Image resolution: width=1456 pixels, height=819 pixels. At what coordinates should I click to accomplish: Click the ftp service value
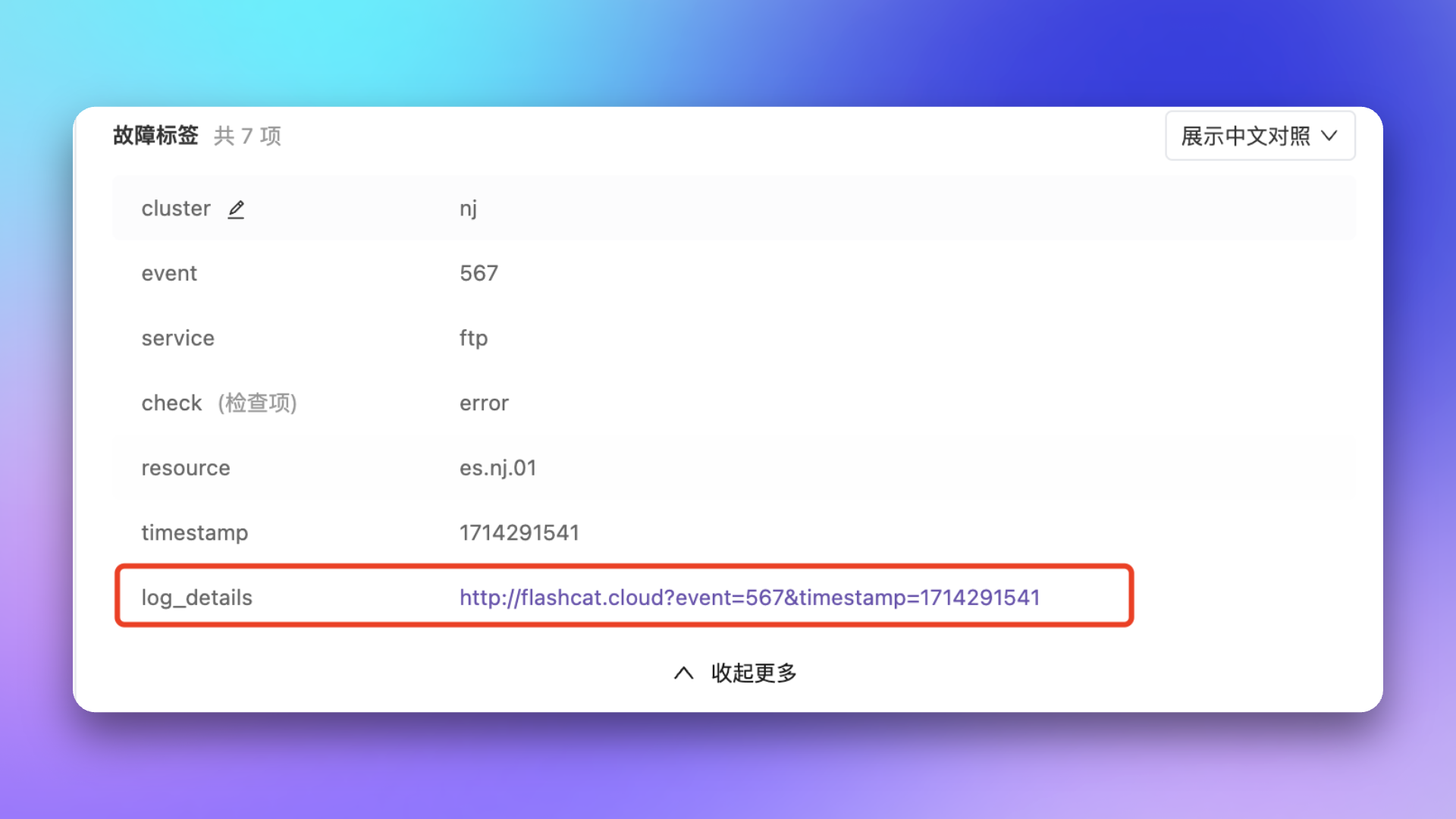[x=473, y=338]
